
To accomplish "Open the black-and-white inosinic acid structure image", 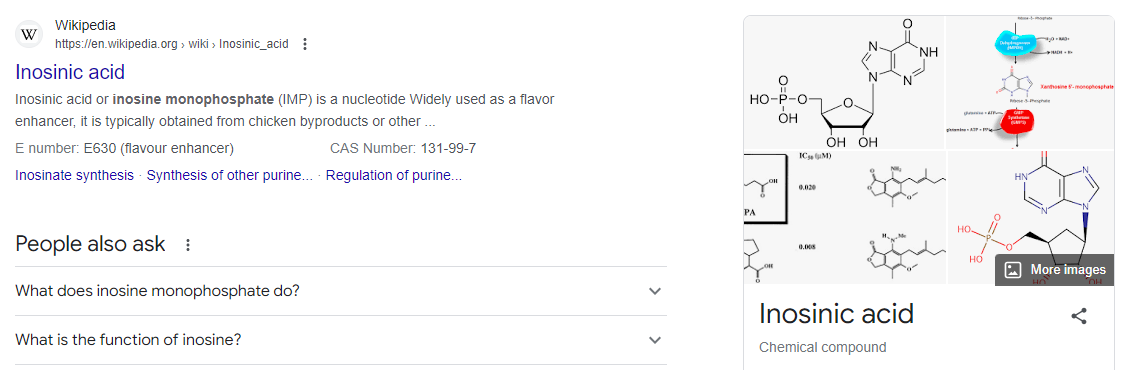I will [844, 82].
